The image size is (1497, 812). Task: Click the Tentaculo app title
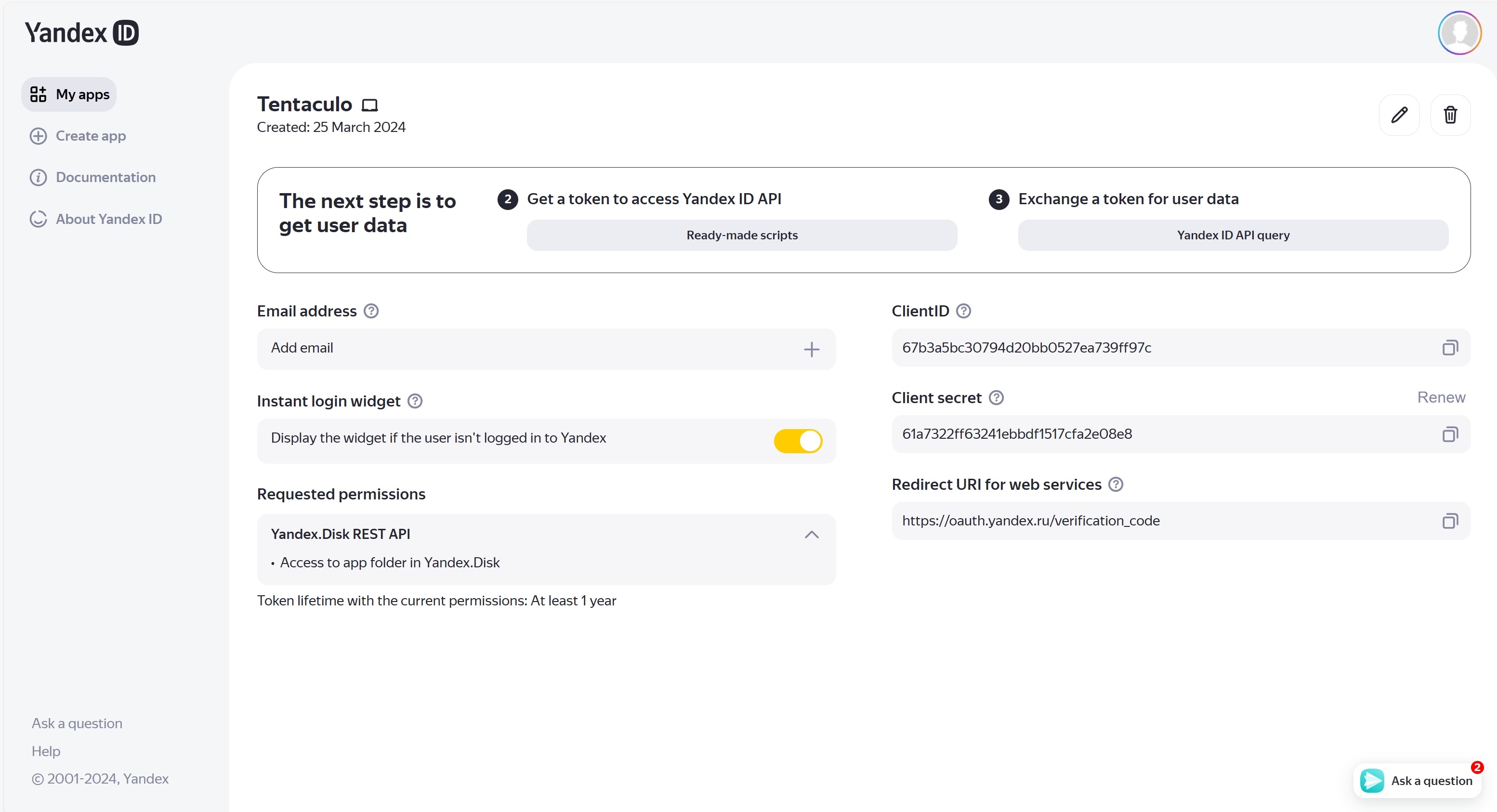point(304,105)
